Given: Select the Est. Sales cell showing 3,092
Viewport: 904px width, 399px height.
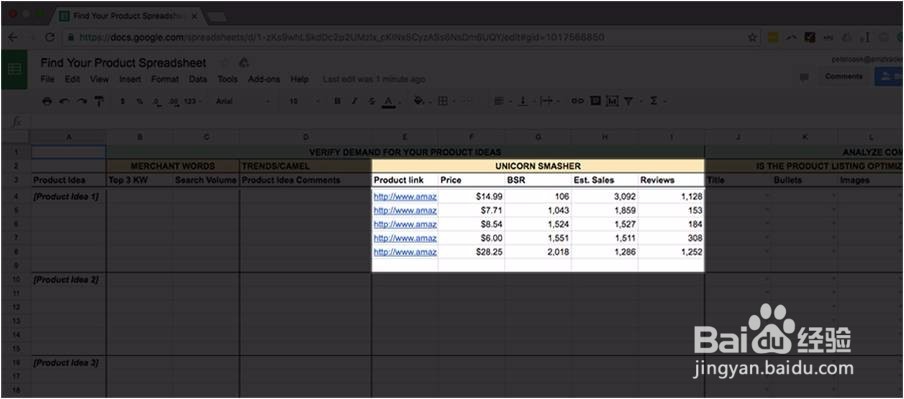Looking at the screenshot, I should 605,197.
